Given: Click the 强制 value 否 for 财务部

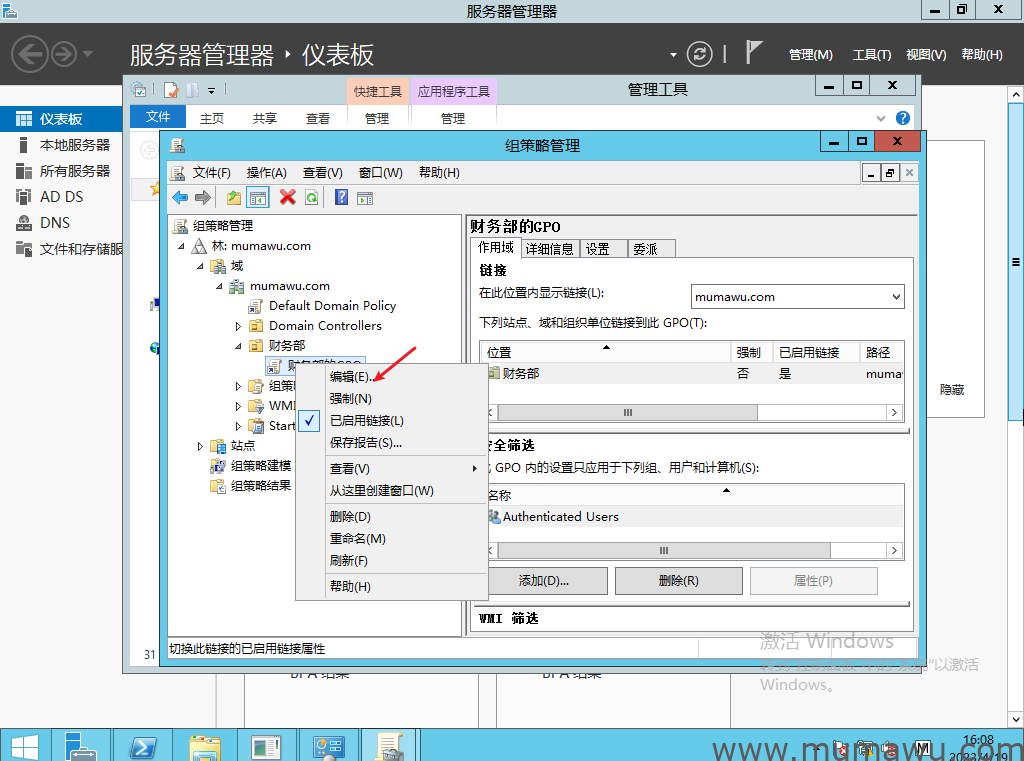Looking at the screenshot, I should click(x=743, y=372).
